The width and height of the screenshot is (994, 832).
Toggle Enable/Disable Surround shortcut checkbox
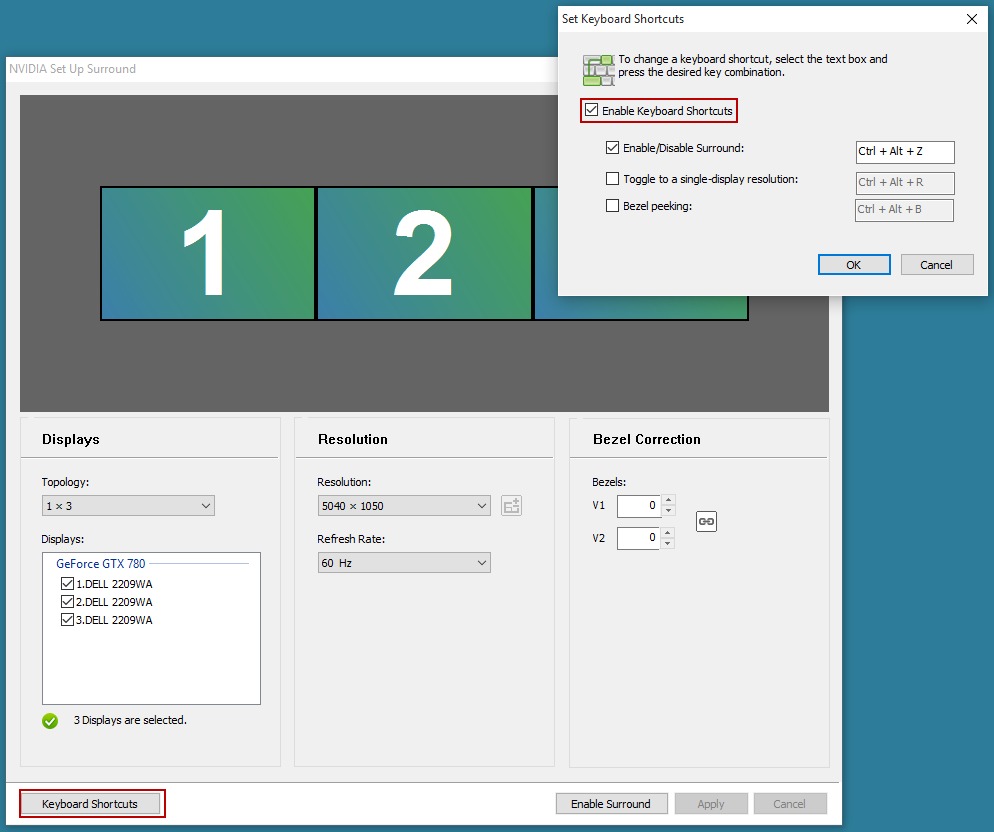pyautogui.click(x=613, y=148)
